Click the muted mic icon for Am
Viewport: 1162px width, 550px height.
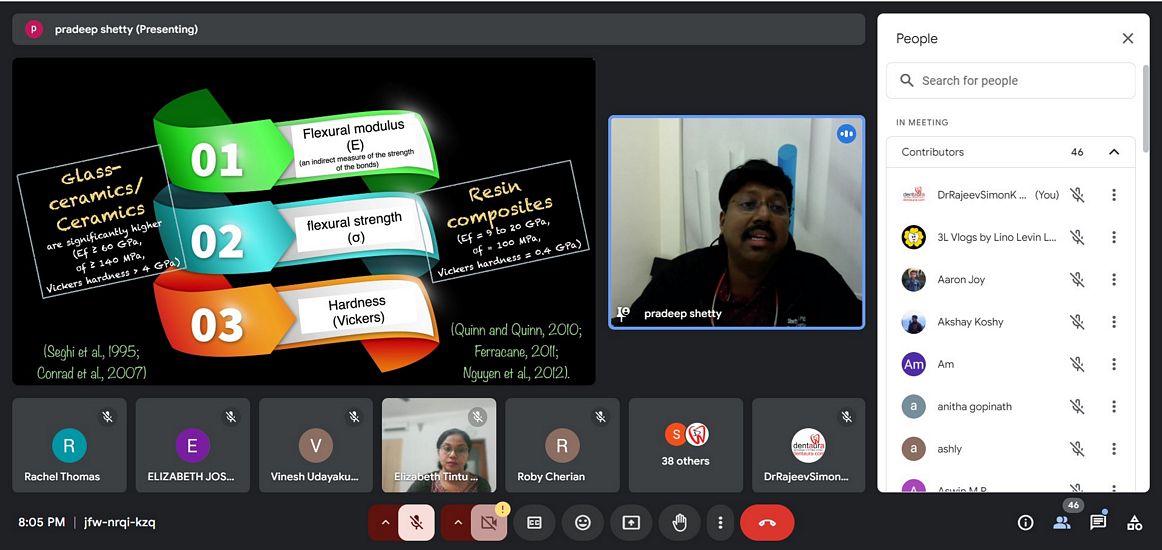[x=1078, y=364]
